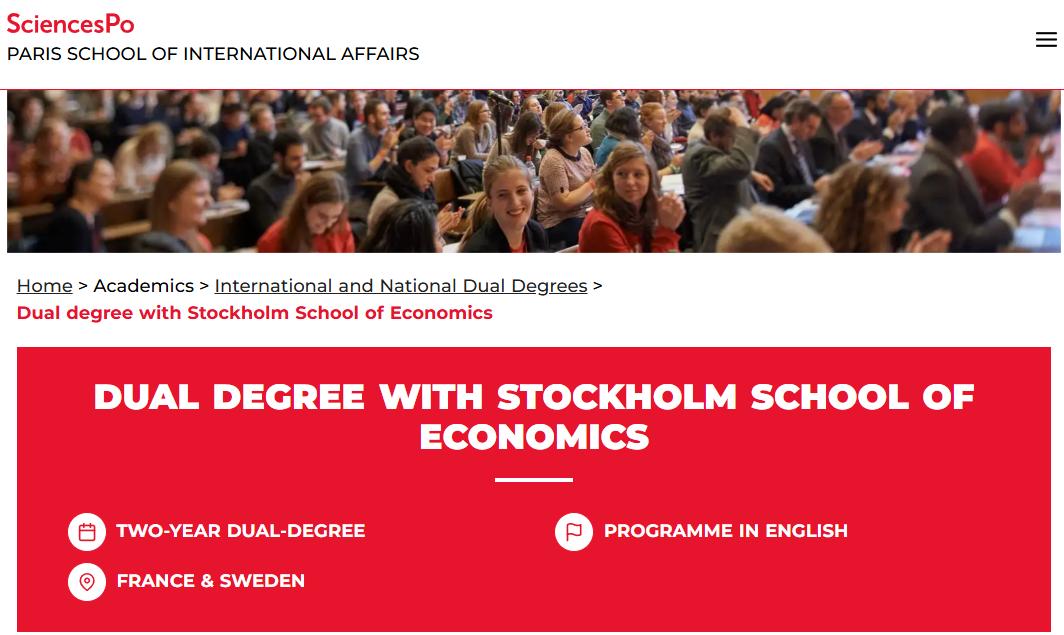Image resolution: width=1064 pixels, height=635 pixels.
Task: Go to the Home breadcrumb link
Action: 45,286
